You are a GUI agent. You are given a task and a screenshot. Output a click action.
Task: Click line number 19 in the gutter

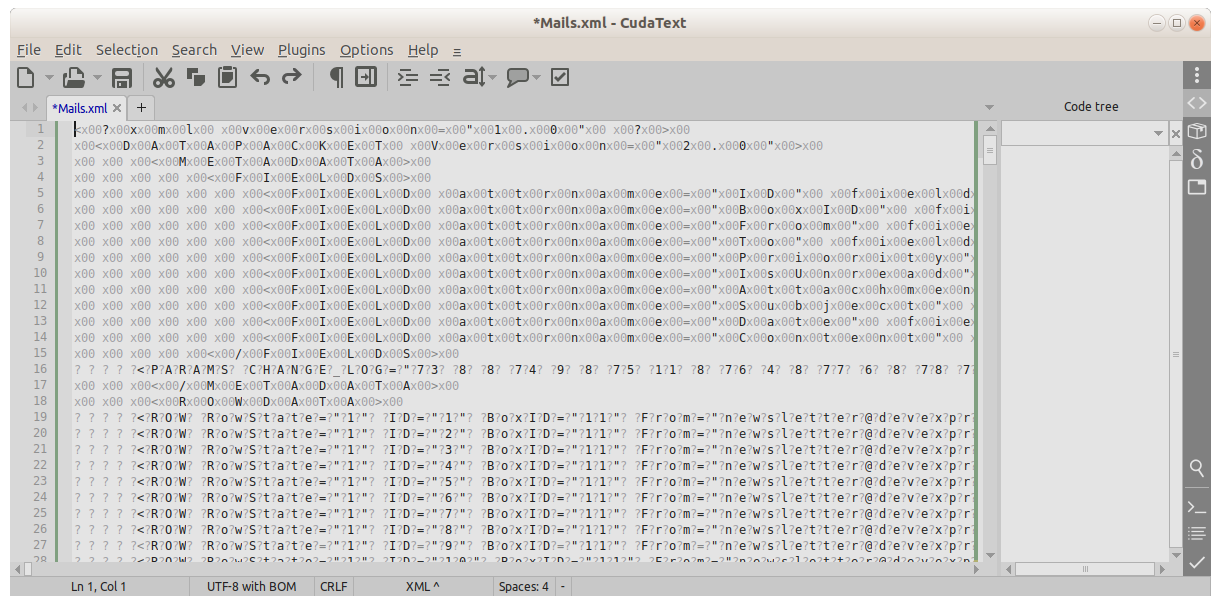(41, 417)
